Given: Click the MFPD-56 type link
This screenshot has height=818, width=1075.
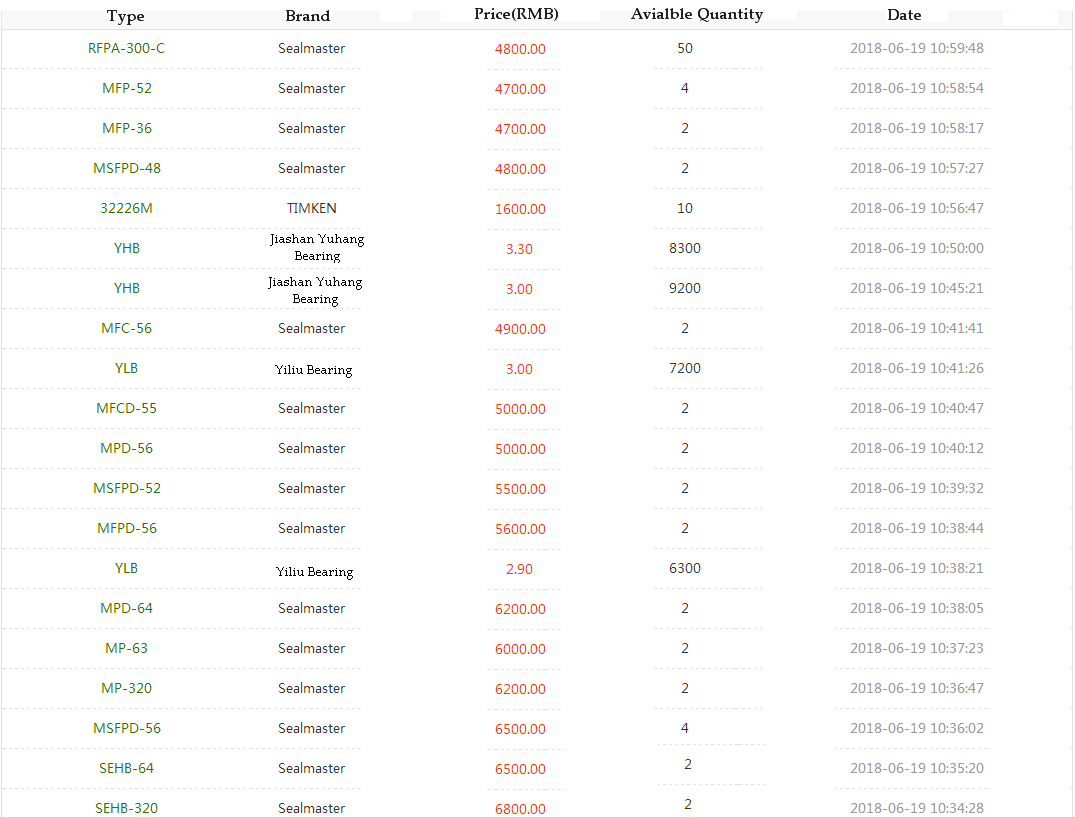Looking at the screenshot, I should pyautogui.click(x=127, y=528).
